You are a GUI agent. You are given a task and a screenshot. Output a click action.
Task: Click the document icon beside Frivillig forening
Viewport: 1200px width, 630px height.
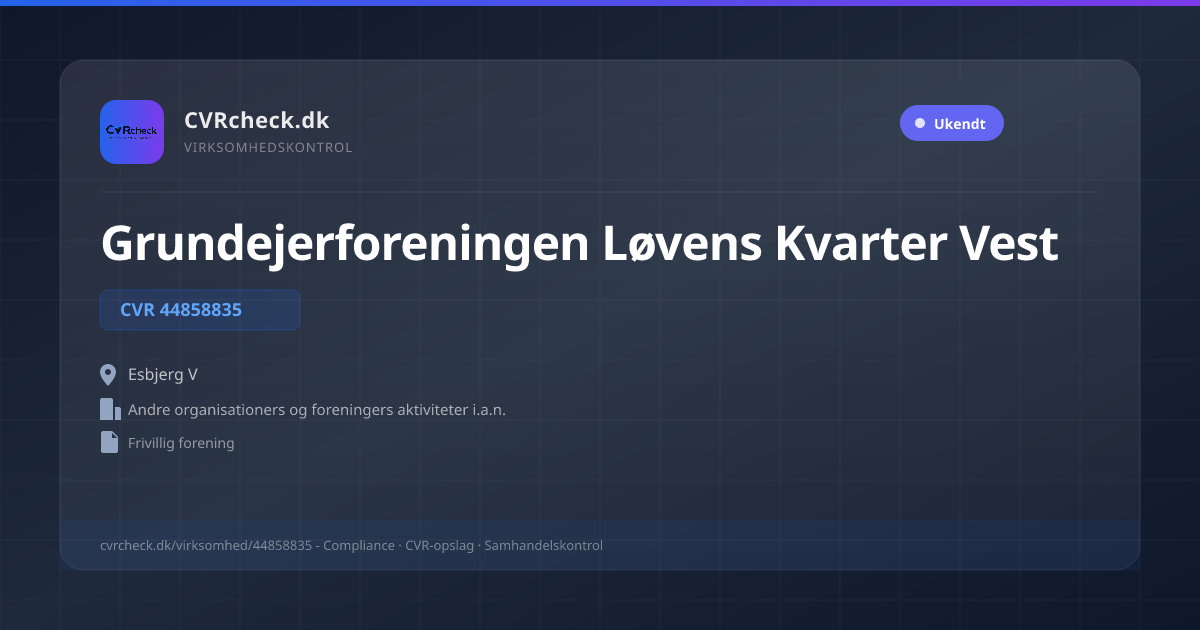point(109,442)
